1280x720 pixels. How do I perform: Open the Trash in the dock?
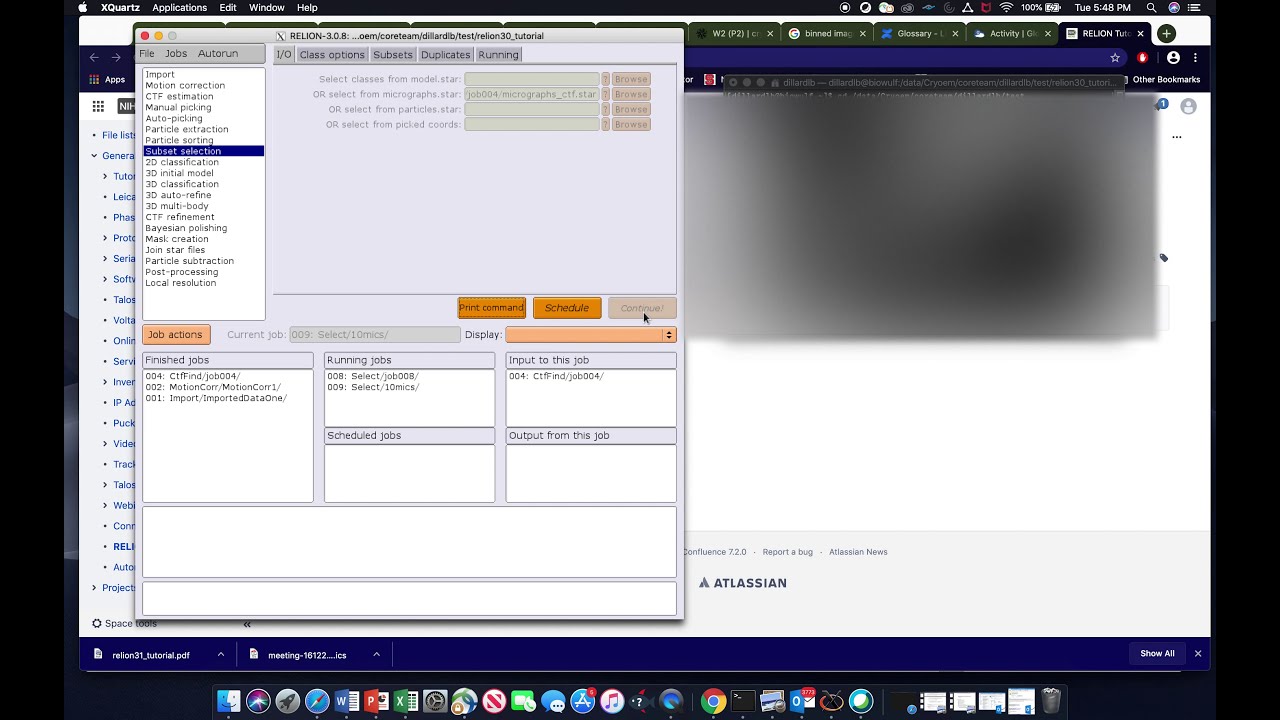[x=1051, y=702]
